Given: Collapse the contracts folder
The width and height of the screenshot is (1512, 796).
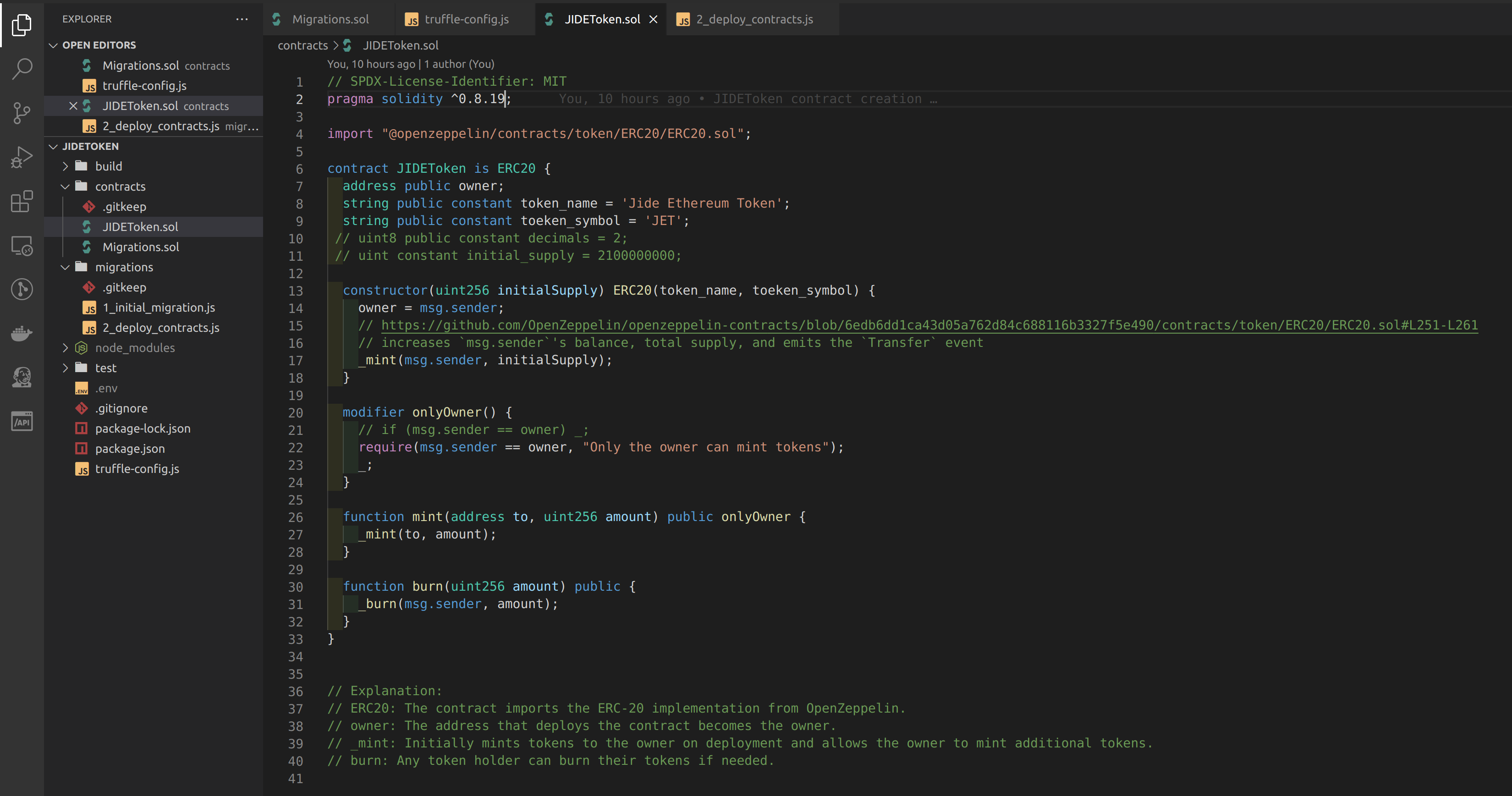Looking at the screenshot, I should pyautogui.click(x=65, y=187).
